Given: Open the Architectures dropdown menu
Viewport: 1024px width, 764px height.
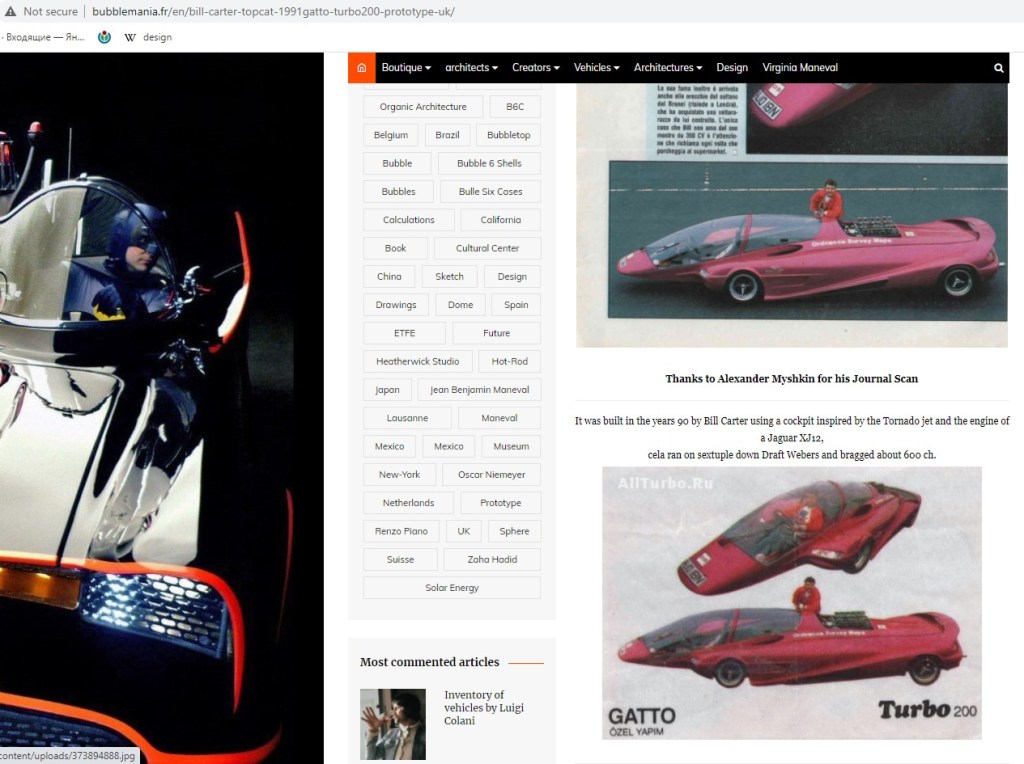Looking at the screenshot, I should coord(667,68).
